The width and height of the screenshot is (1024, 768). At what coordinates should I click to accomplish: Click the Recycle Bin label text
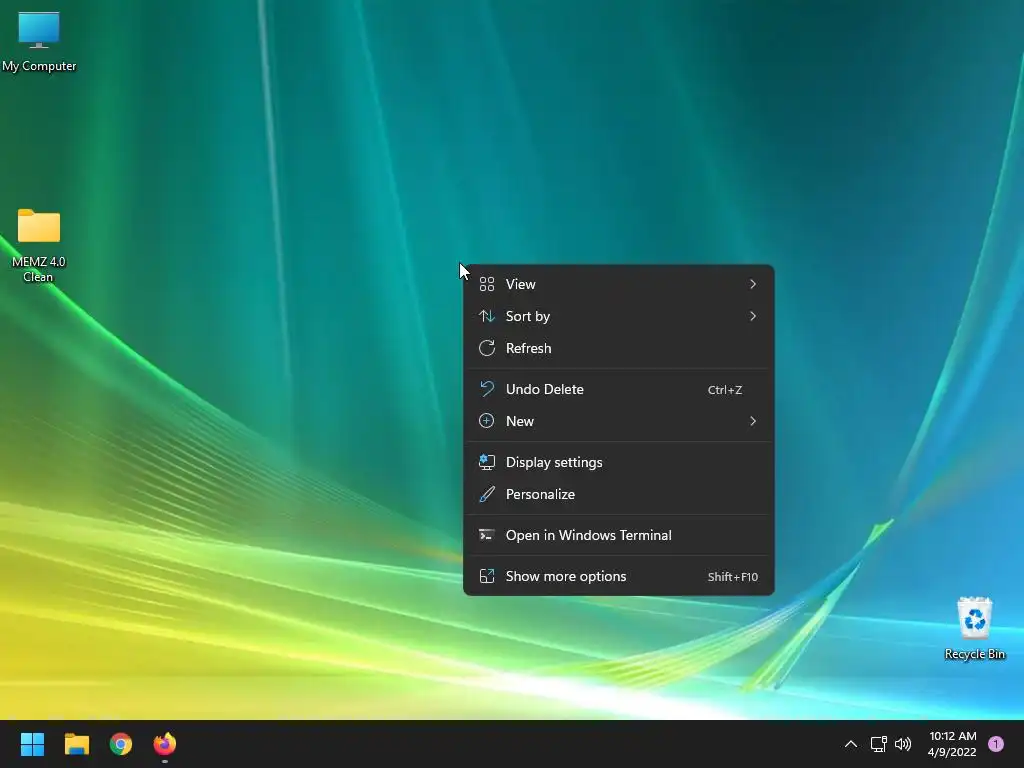click(x=974, y=654)
